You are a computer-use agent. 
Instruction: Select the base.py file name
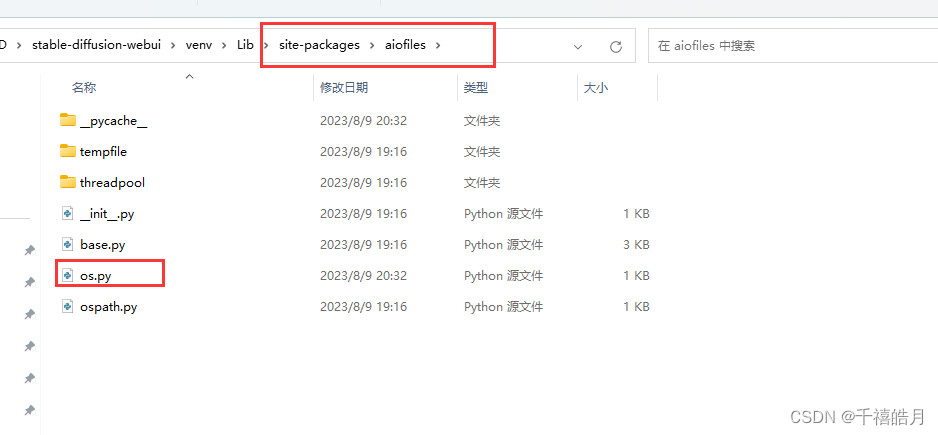pos(102,245)
